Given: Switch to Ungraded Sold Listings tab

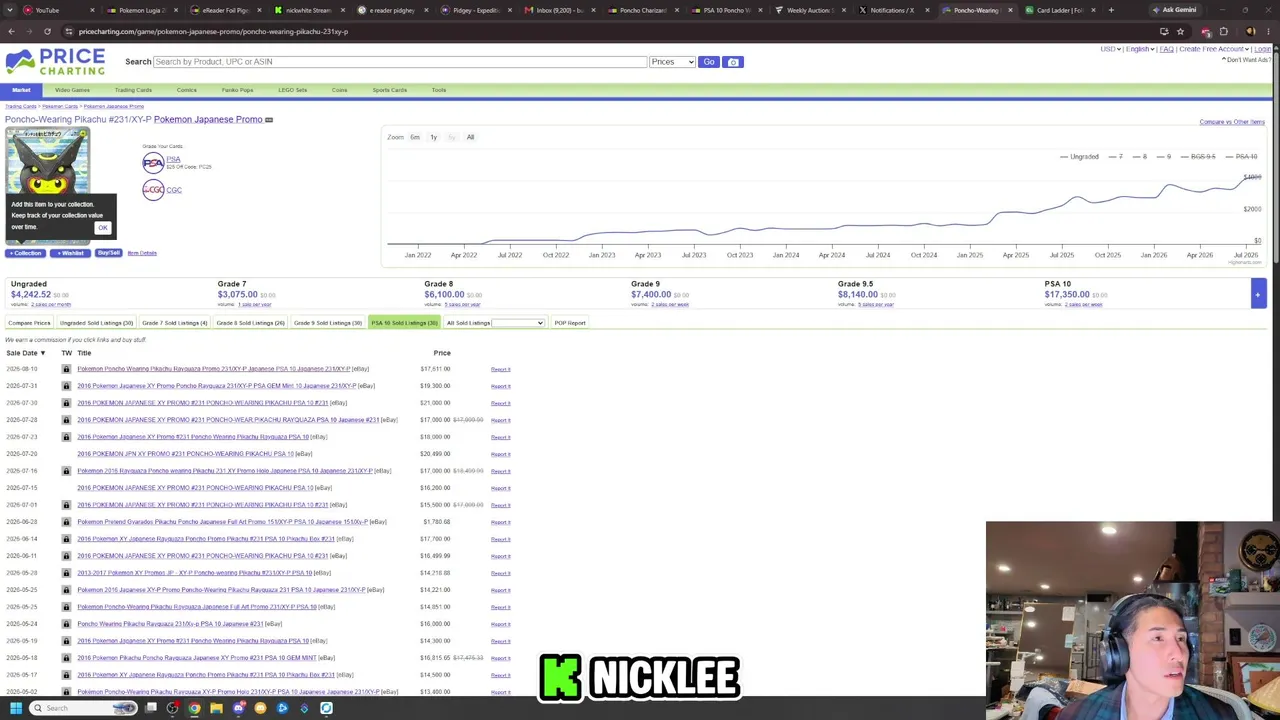Looking at the screenshot, I should pyautogui.click(x=96, y=323).
